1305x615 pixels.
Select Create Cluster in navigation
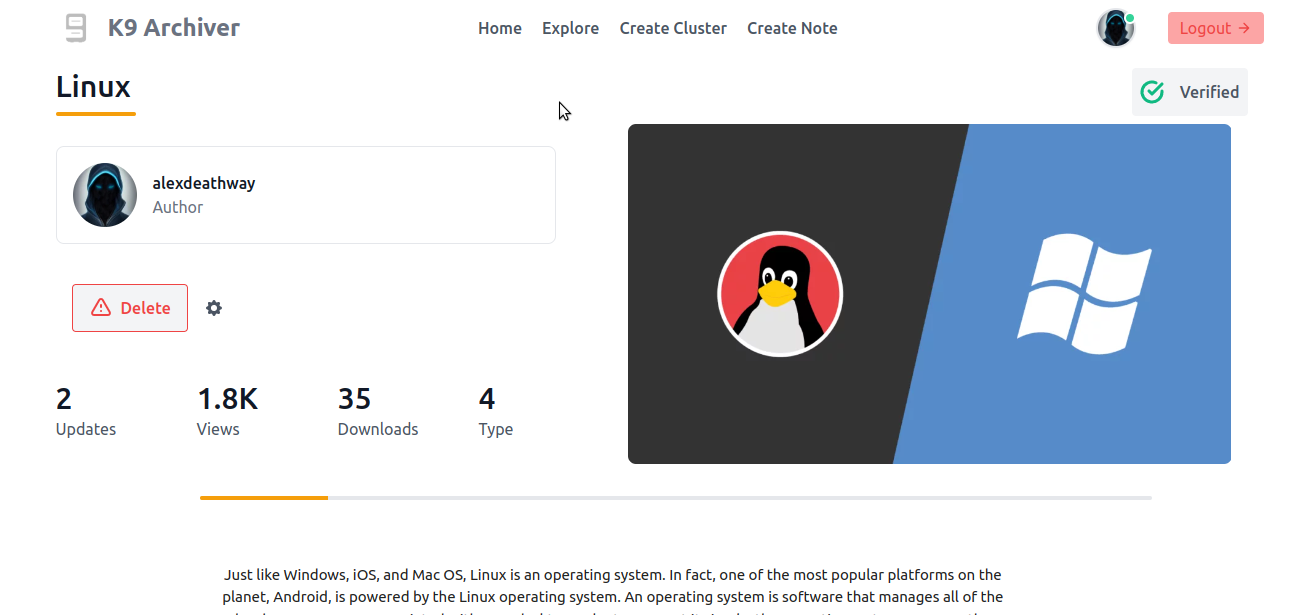tap(673, 28)
